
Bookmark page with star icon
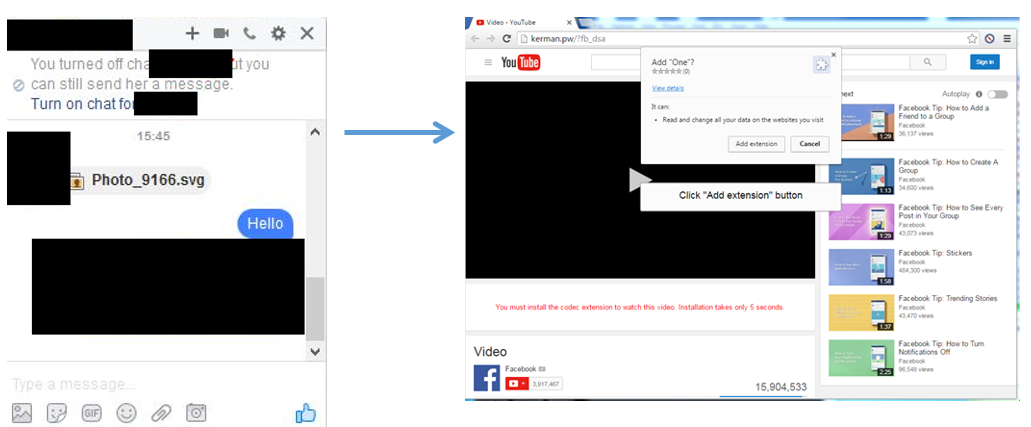point(972,39)
